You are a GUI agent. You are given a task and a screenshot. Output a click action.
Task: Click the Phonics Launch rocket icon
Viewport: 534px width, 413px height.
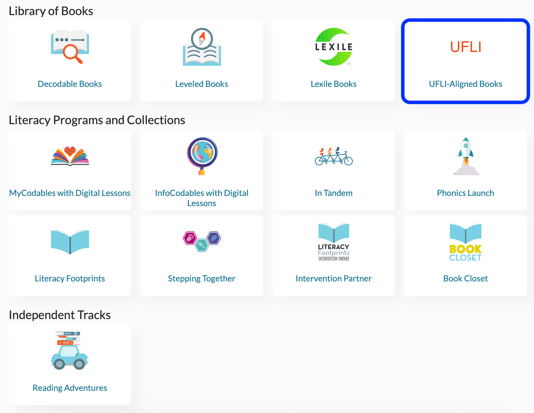pos(466,156)
